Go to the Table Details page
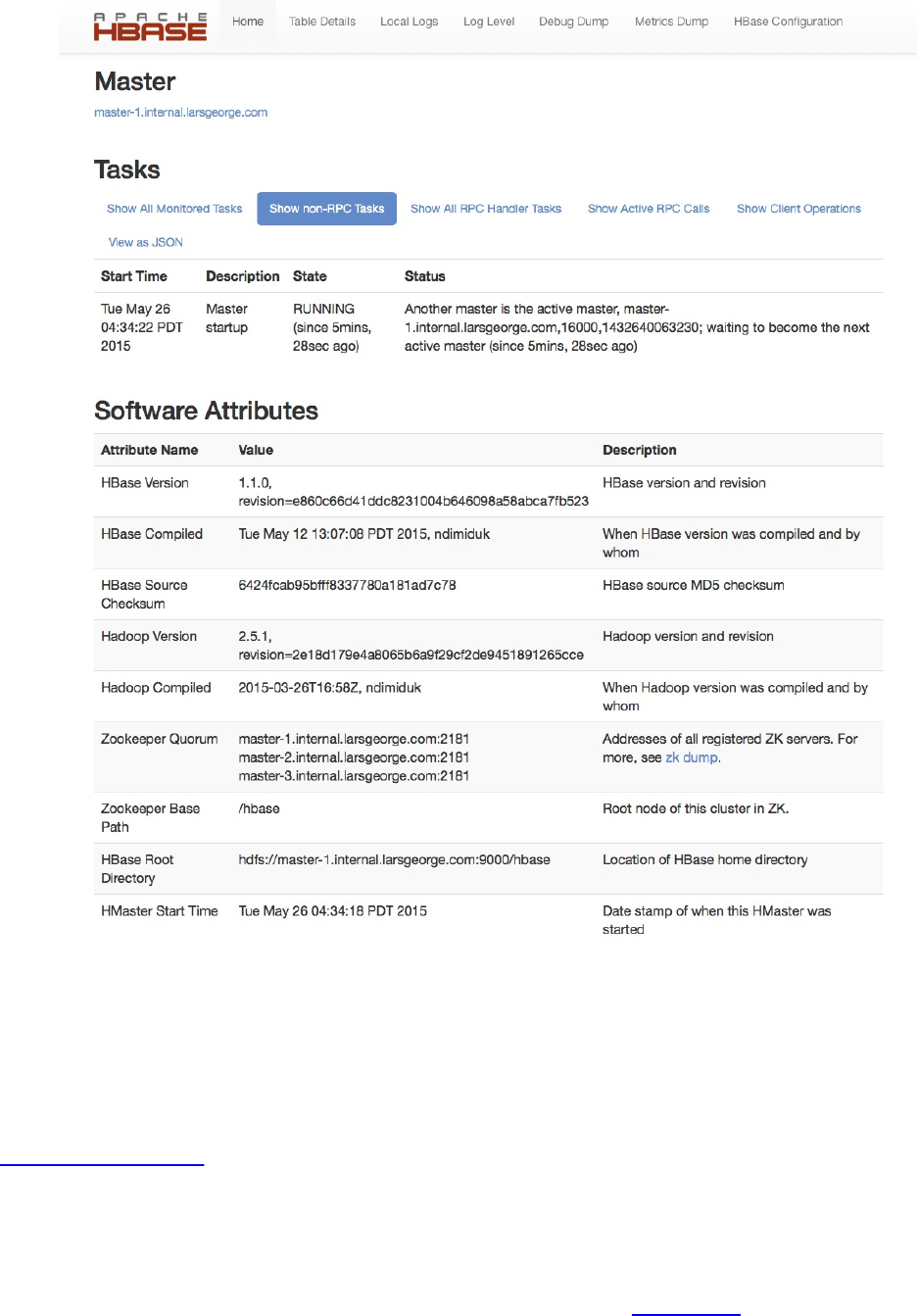Image resolution: width=918 pixels, height=1316 pixels. click(322, 22)
